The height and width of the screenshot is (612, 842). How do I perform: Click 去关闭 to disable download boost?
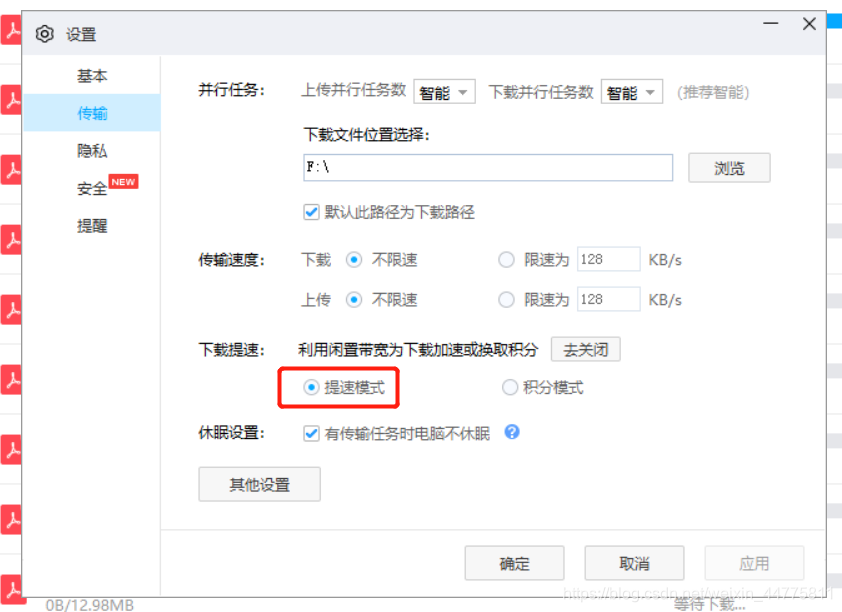tap(585, 349)
